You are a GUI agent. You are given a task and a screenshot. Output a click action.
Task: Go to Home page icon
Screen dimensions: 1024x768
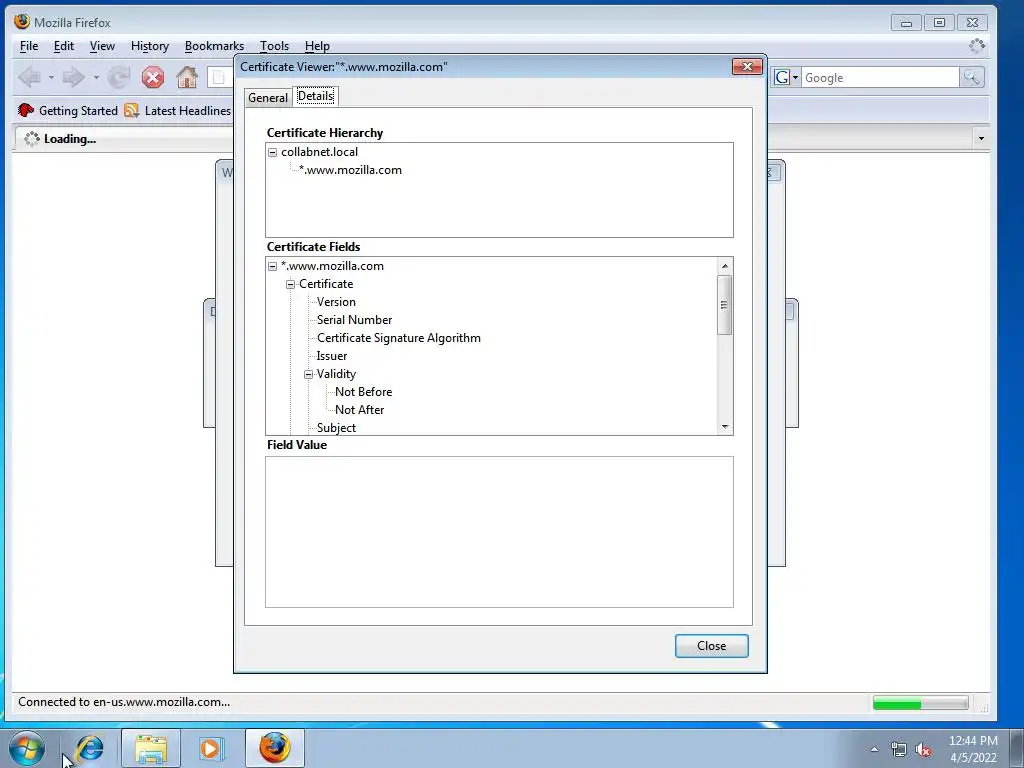[187, 78]
